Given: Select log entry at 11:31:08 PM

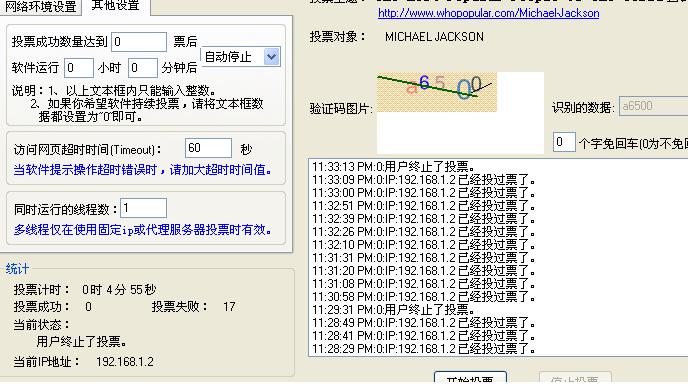Looking at the screenshot, I should [424, 284].
